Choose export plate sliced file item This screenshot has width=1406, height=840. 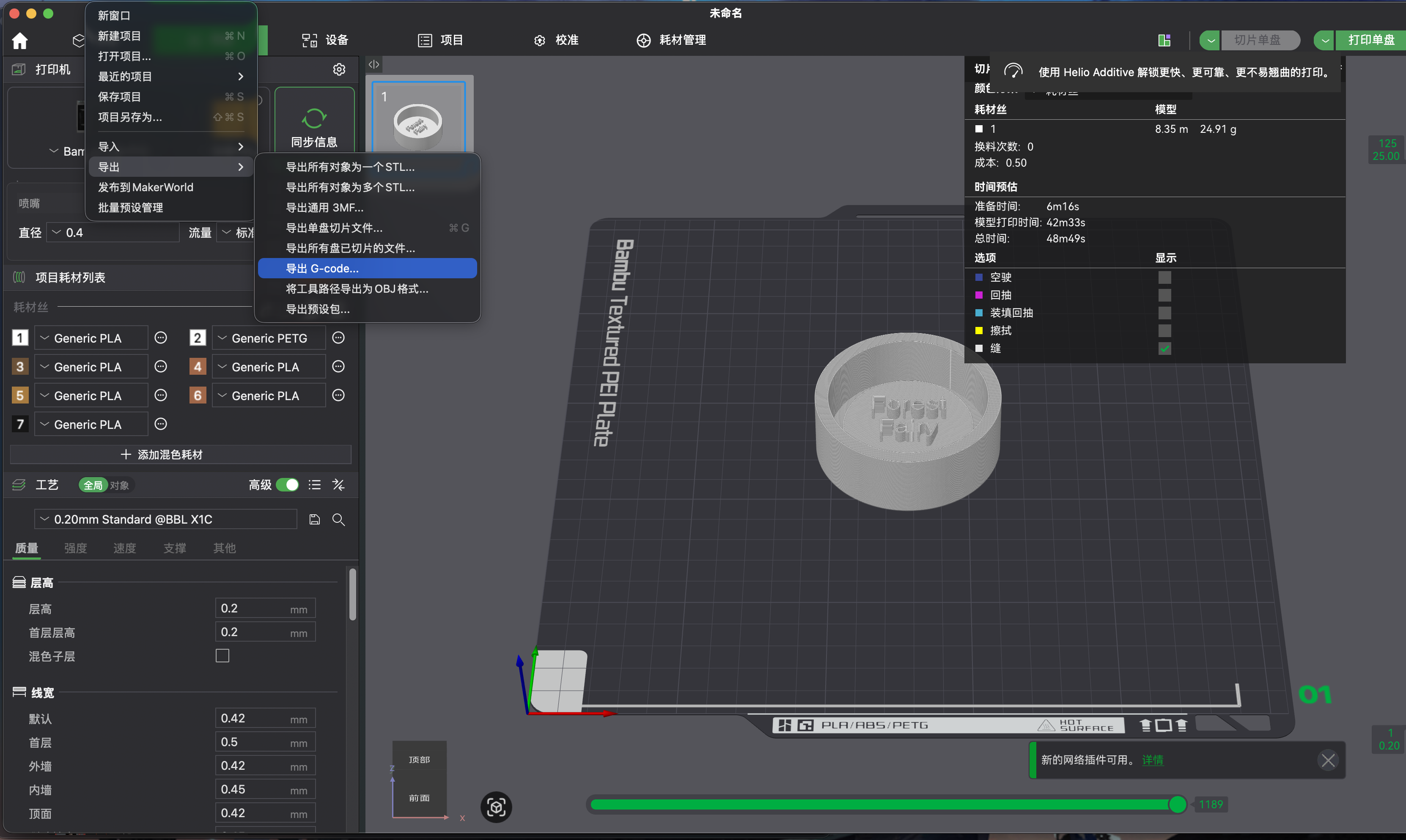(x=367, y=228)
